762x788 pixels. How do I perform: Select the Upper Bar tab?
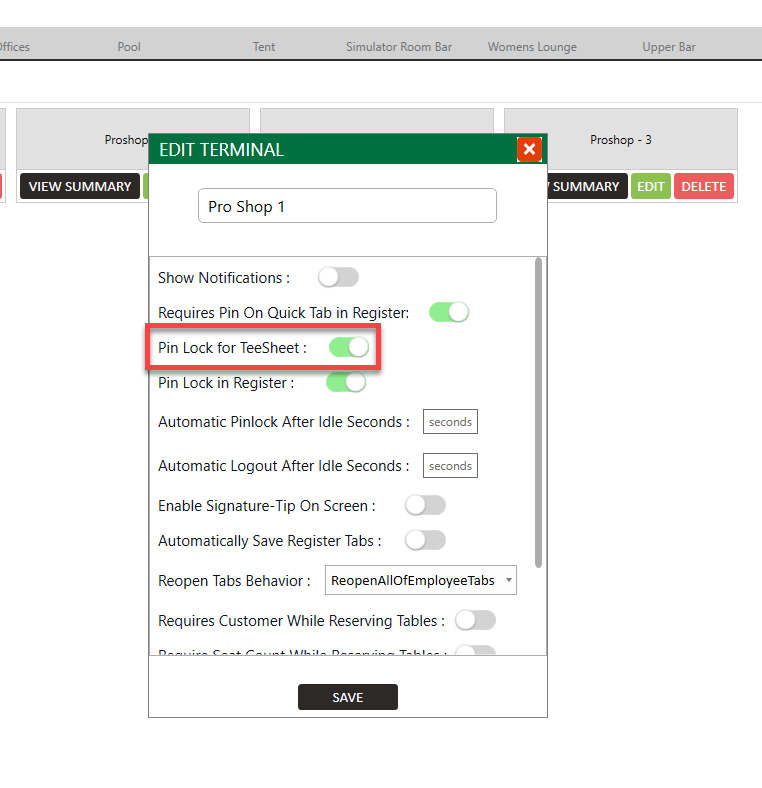(669, 47)
